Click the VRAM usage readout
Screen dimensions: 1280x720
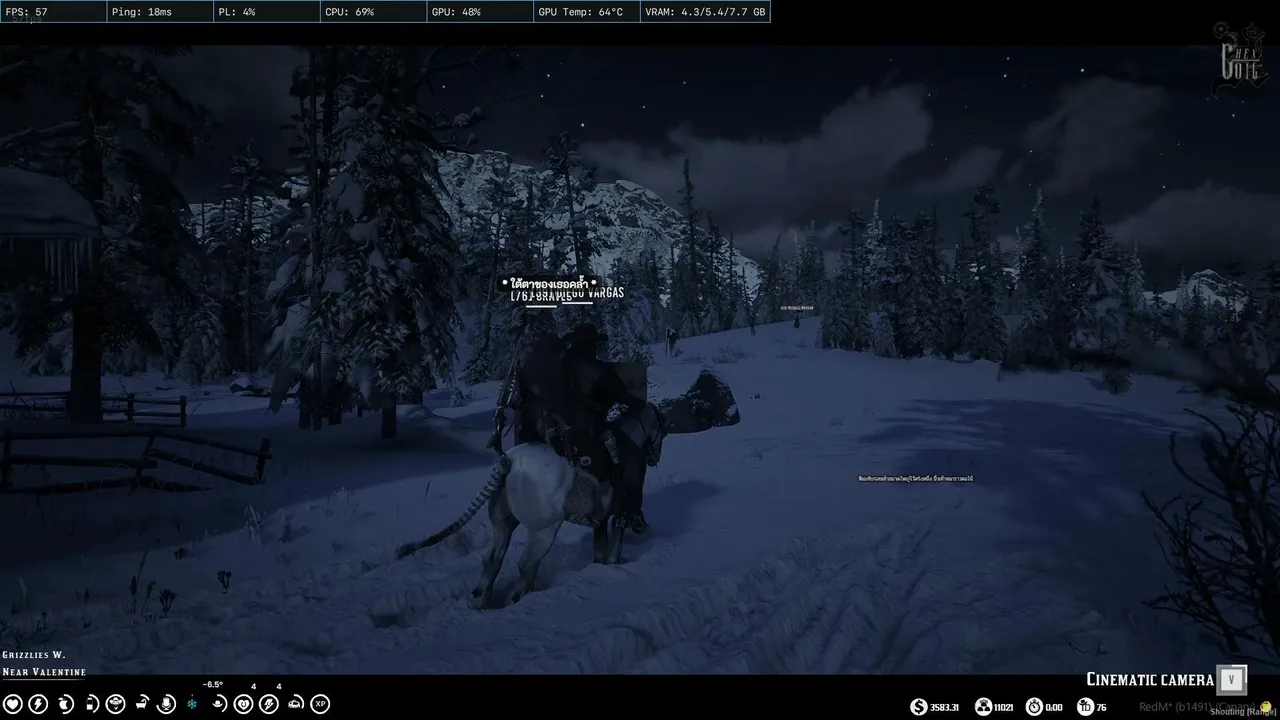[705, 12]
